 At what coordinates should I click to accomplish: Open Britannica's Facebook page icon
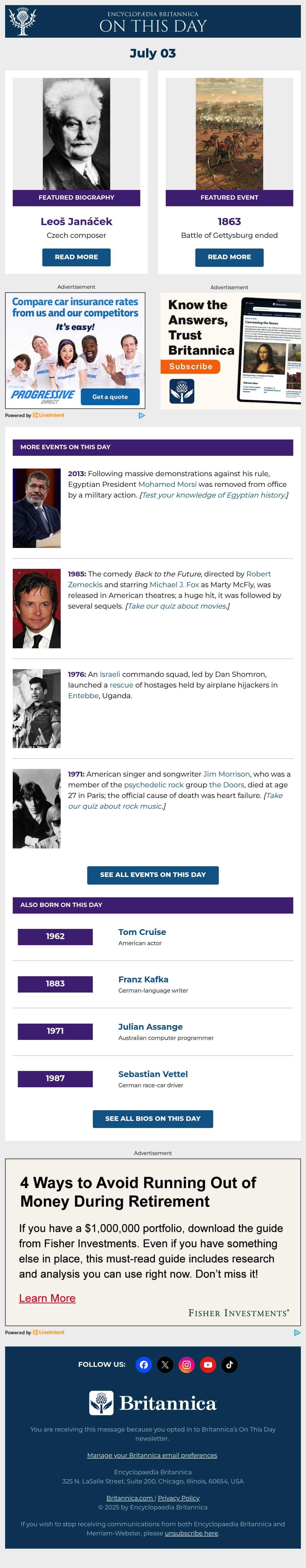144,1364
